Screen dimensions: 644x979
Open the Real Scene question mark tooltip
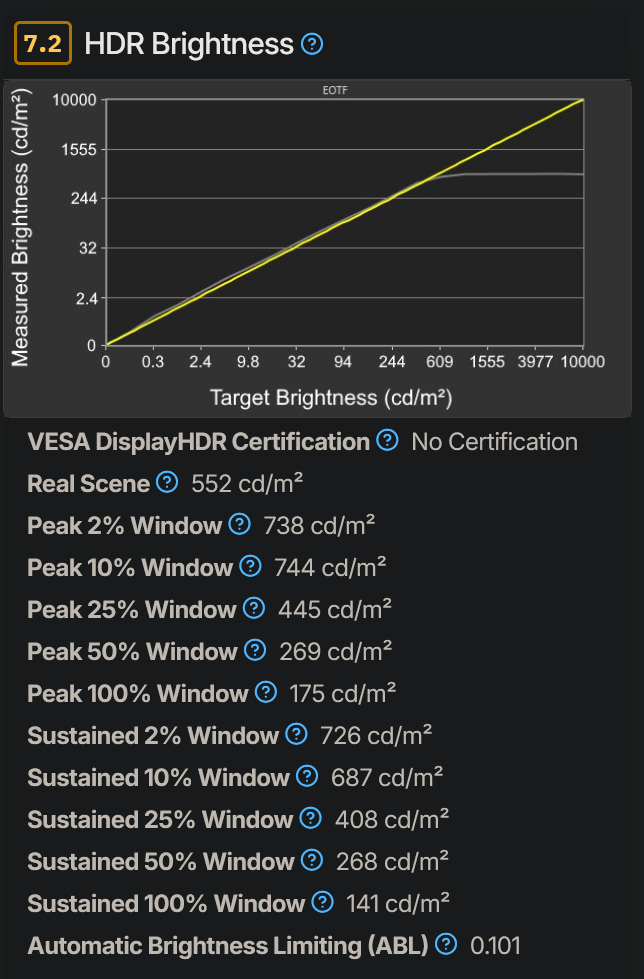click(x=165, y=483)
